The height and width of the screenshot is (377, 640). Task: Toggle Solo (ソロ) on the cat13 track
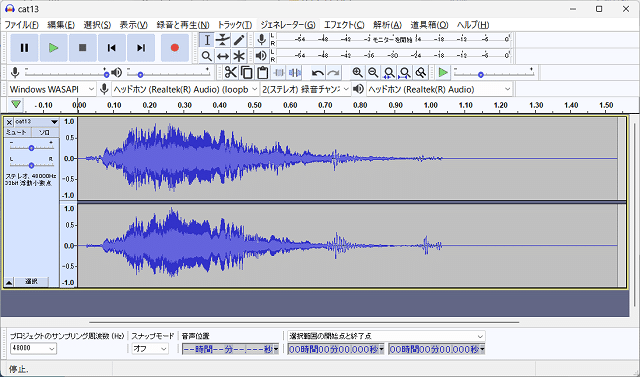45,132
